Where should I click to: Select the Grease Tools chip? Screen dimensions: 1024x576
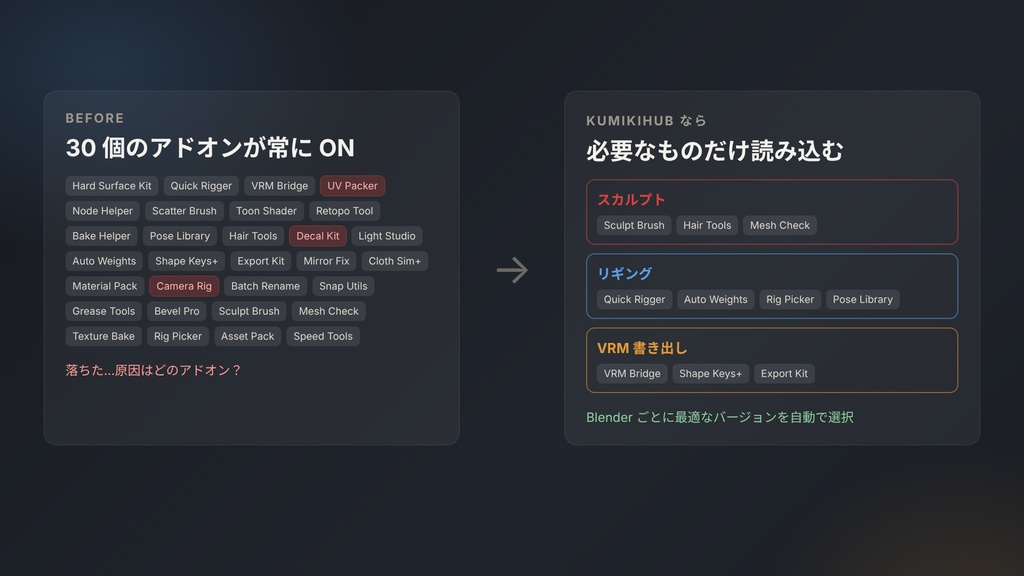103,312
